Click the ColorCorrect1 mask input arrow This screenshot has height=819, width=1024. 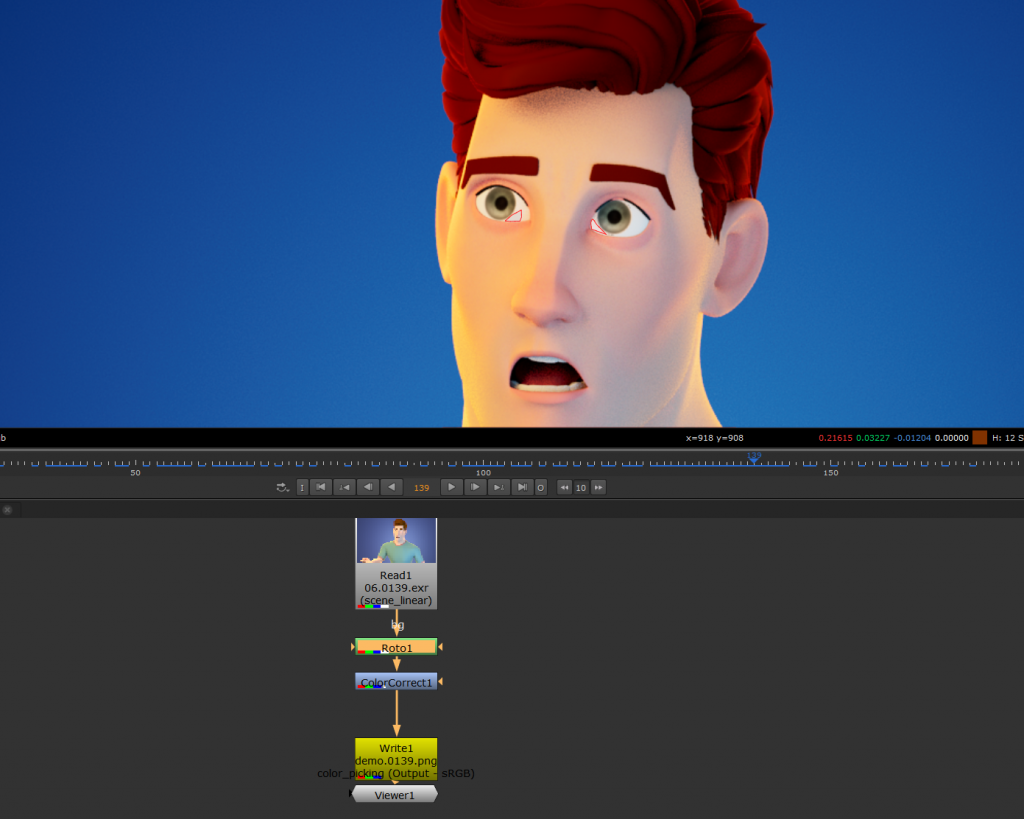(441, 681)
